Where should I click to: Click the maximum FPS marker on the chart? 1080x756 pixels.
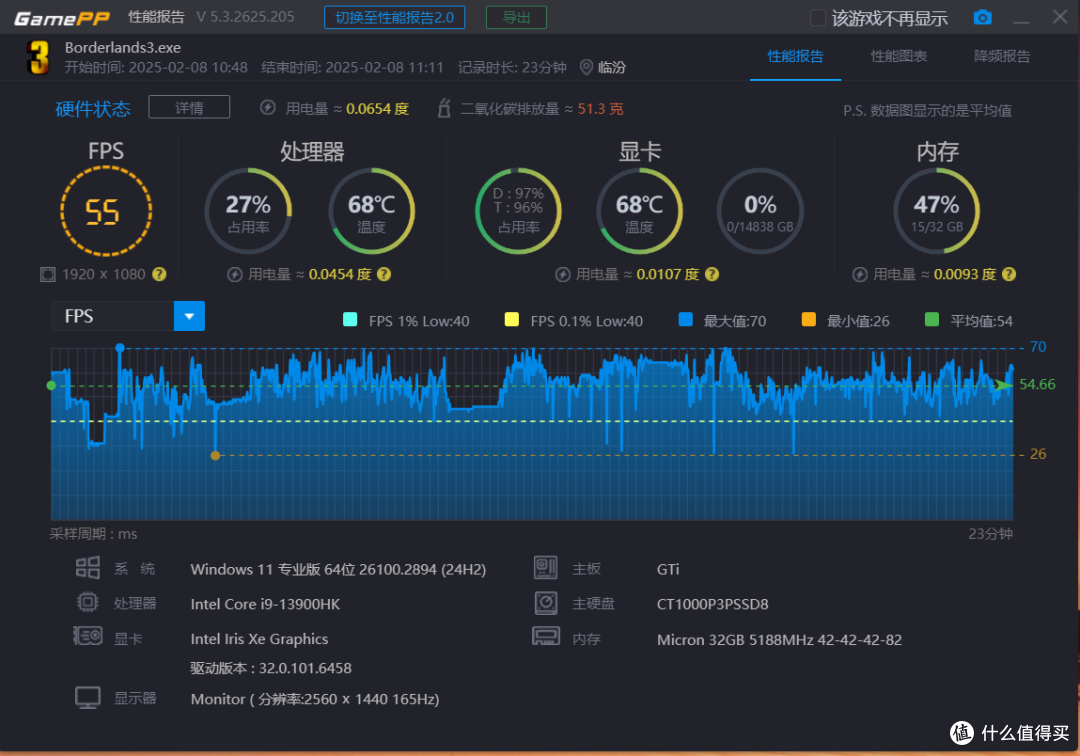click(x=120, y=348)
